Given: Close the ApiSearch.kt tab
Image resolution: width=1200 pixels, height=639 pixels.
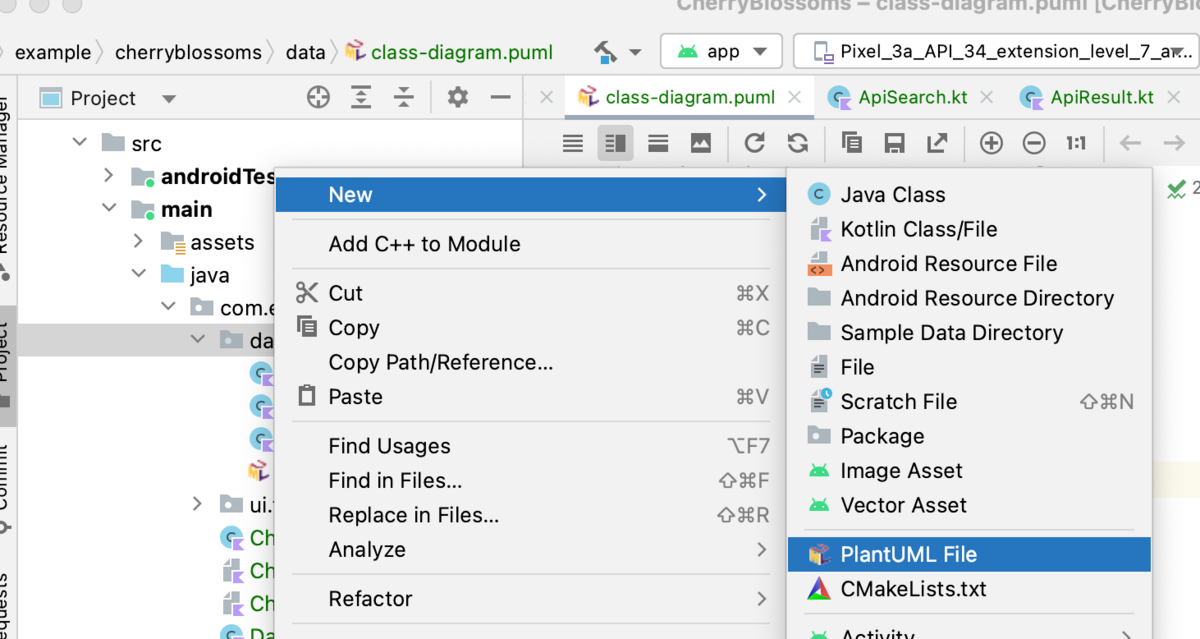Looking at the screenshot, I should [x=987, y=97].
